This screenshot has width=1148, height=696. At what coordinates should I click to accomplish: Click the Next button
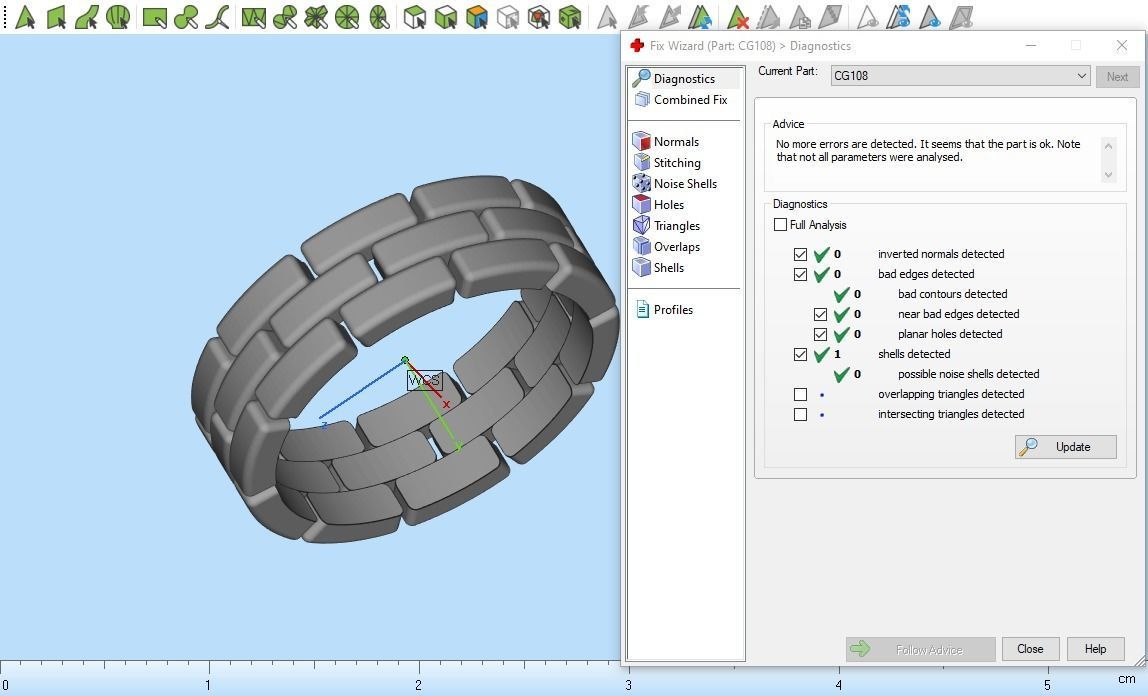click(x=1117, y=76)
